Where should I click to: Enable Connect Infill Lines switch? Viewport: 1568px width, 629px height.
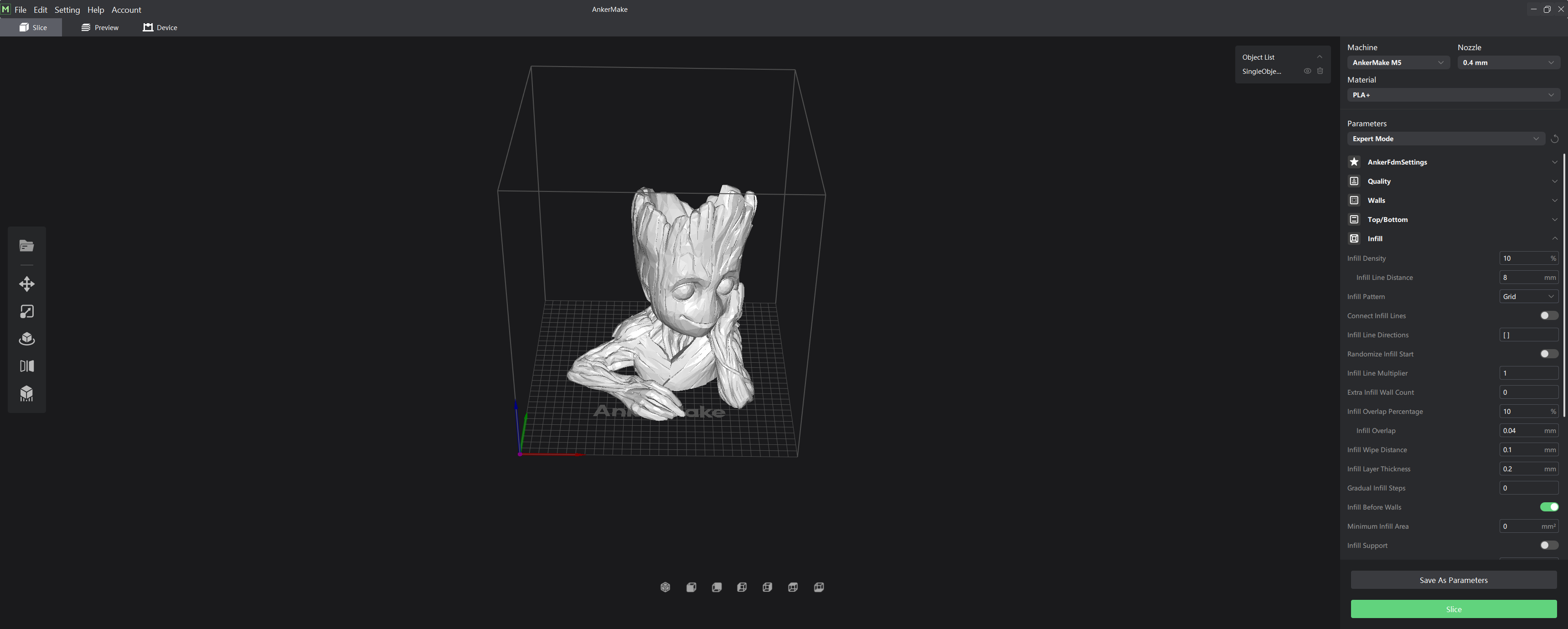coord(1549,315)
